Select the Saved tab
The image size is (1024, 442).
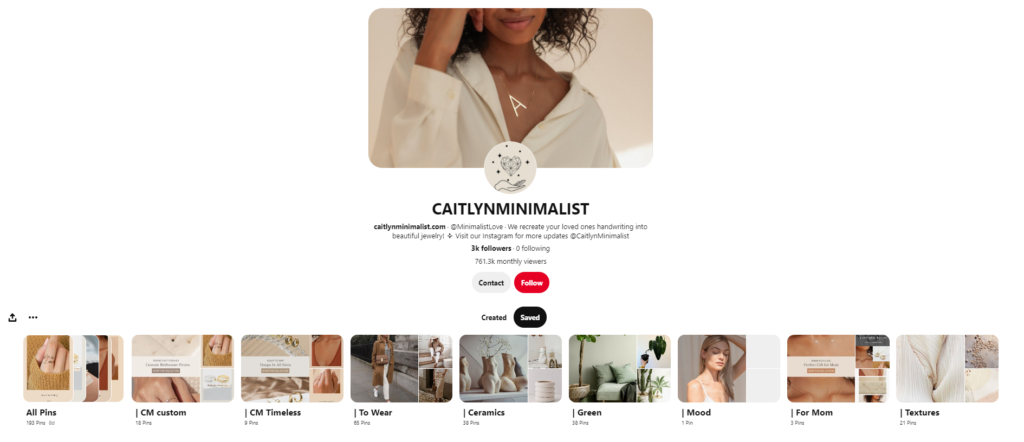coord(530,318)
